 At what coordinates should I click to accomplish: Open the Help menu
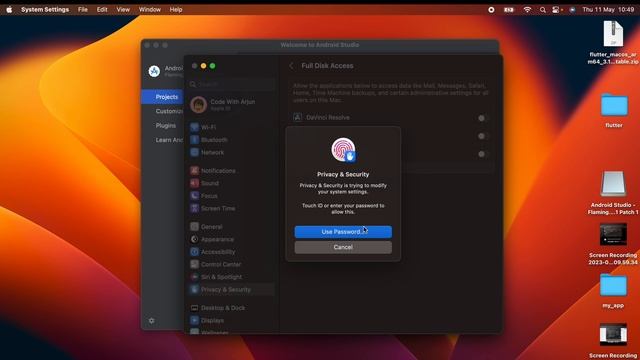176,9
